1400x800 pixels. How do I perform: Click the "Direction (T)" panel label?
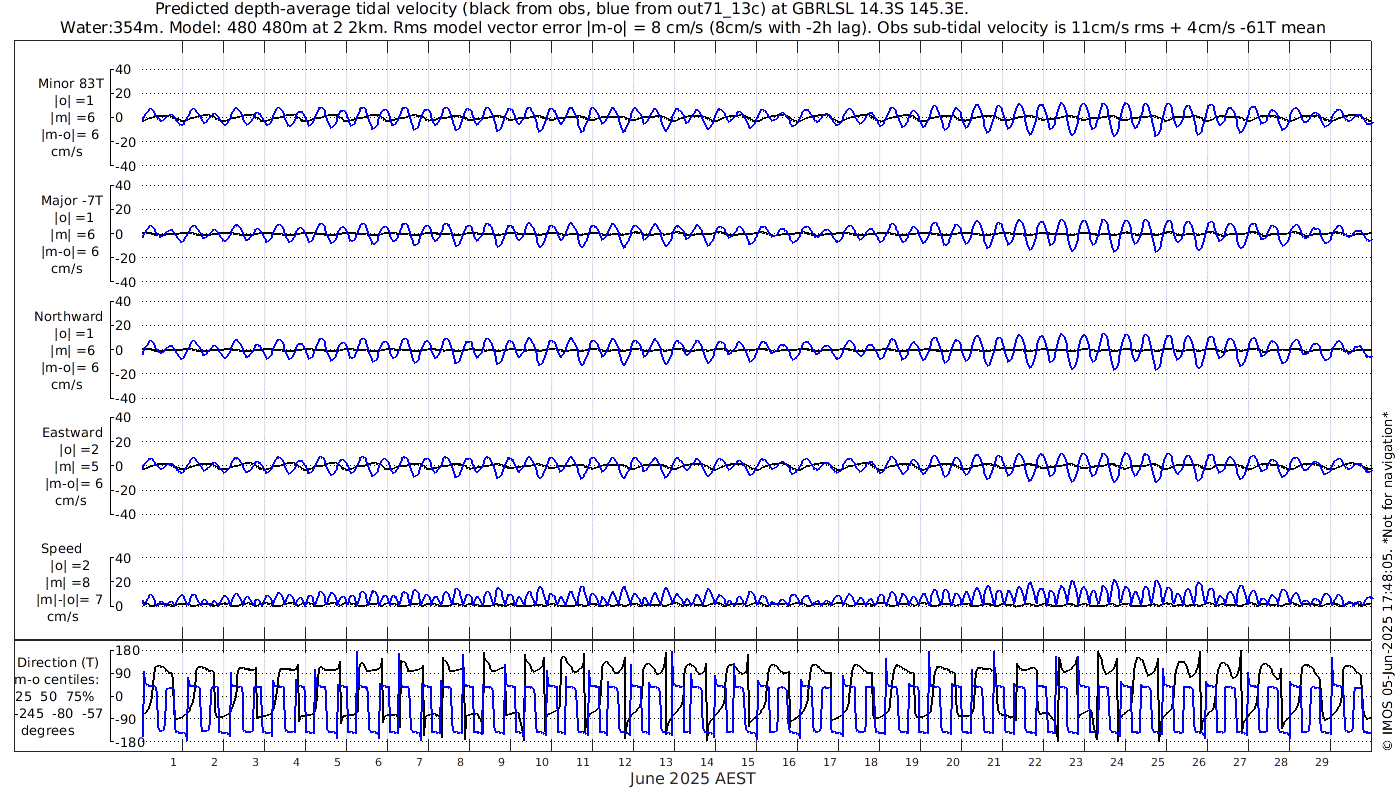pyautogui.click(x=58, y=662)
